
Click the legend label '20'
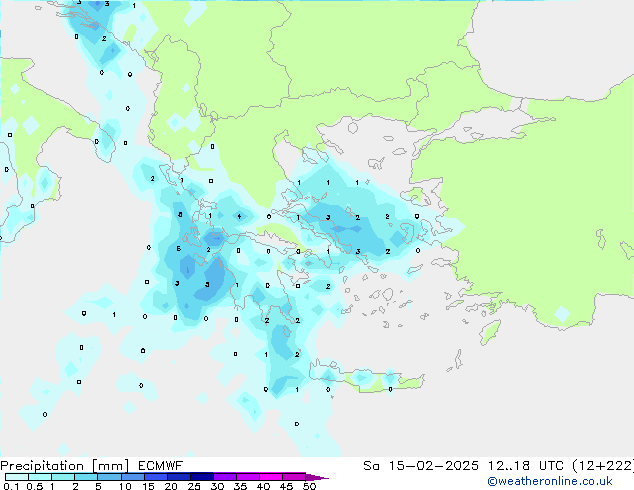(x=171, y=486)
